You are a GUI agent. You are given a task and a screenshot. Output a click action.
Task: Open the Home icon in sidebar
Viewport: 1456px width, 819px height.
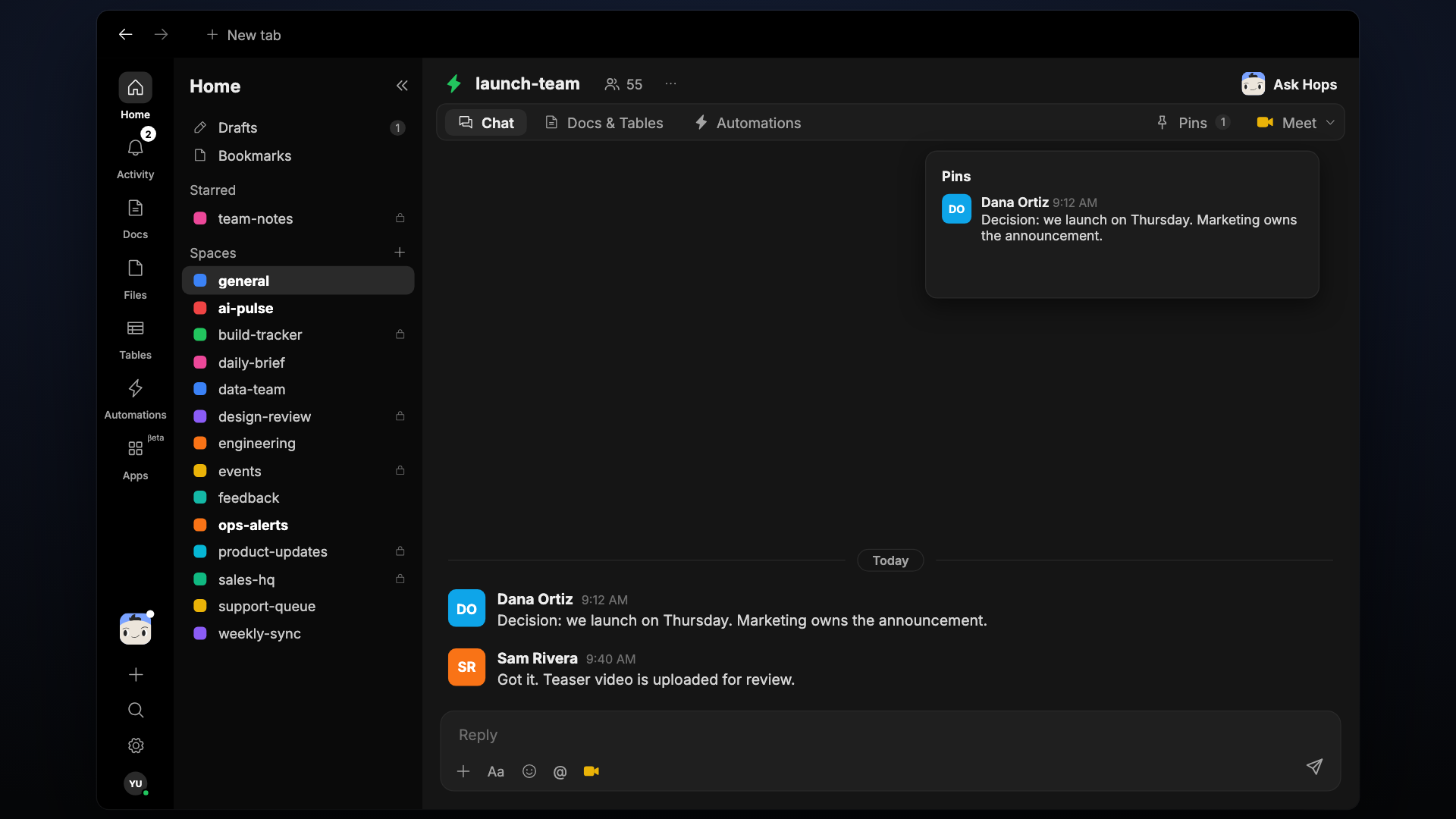point(135,88)
